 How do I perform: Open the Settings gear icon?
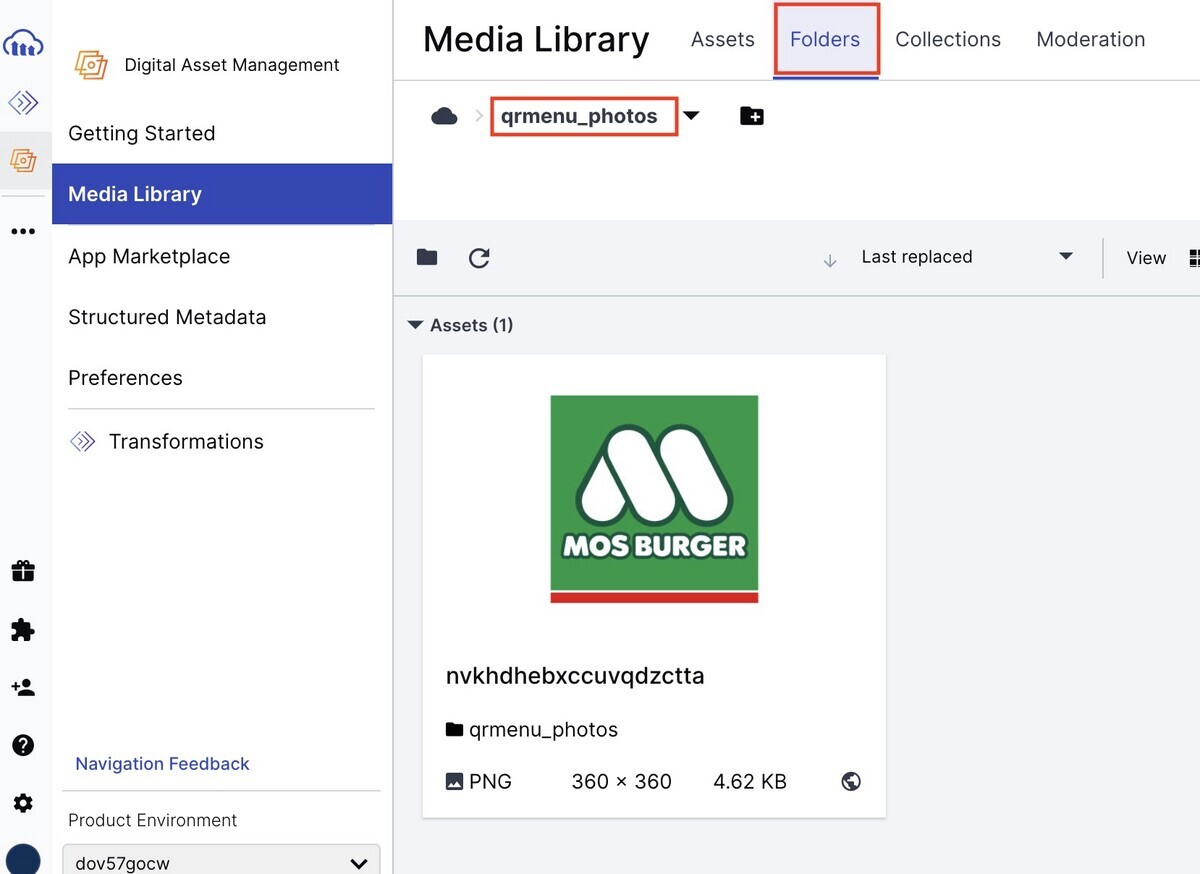23,803
